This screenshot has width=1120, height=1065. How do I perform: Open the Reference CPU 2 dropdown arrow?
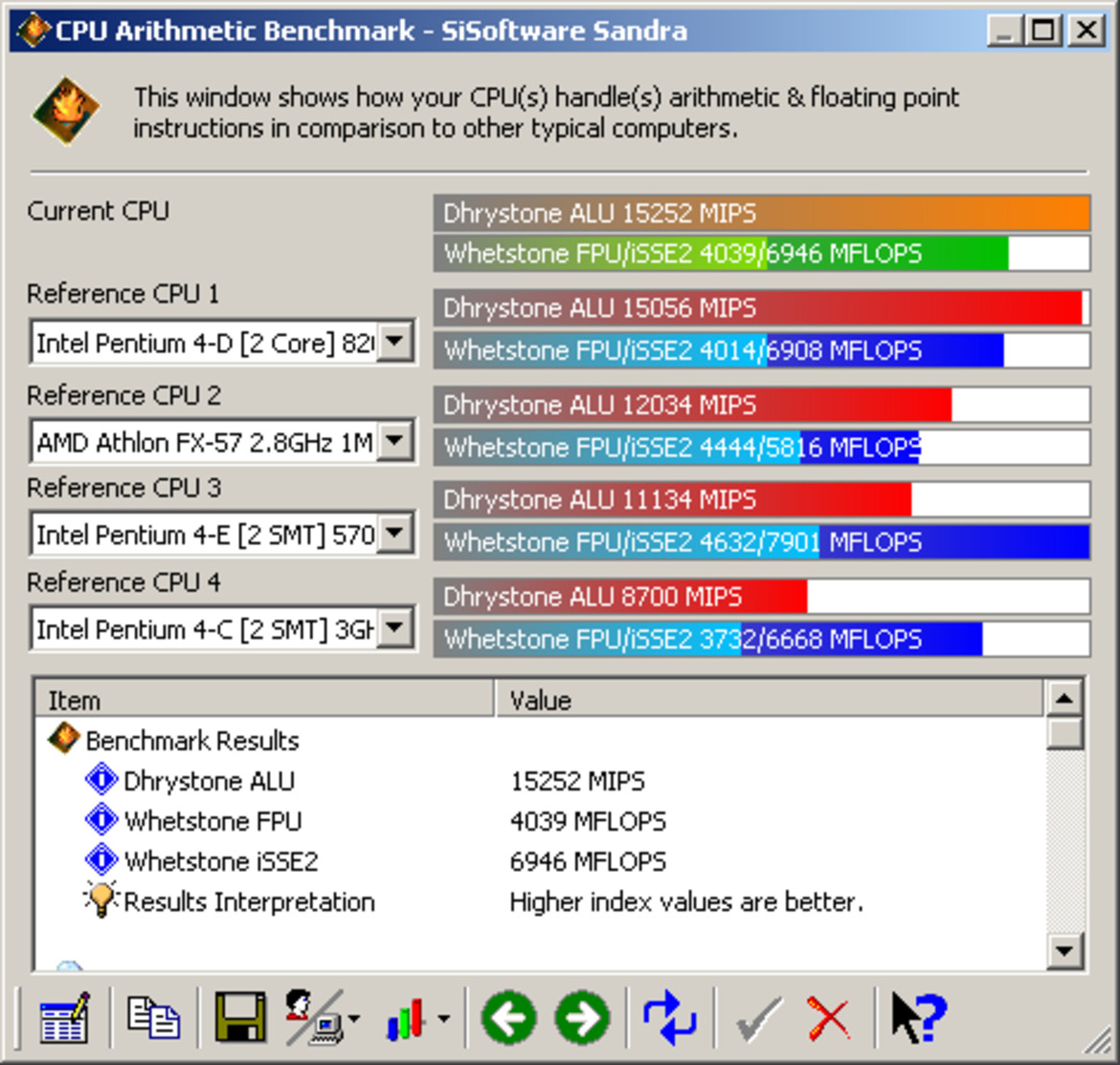pos(395,440)
